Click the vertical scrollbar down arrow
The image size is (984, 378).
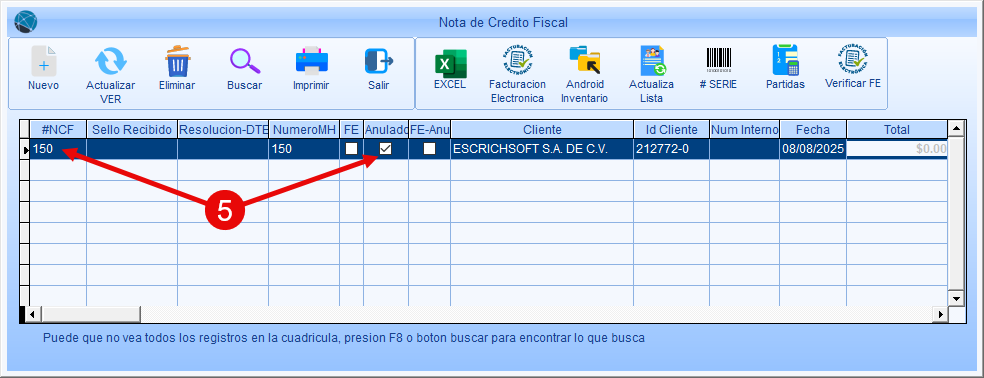956,298
